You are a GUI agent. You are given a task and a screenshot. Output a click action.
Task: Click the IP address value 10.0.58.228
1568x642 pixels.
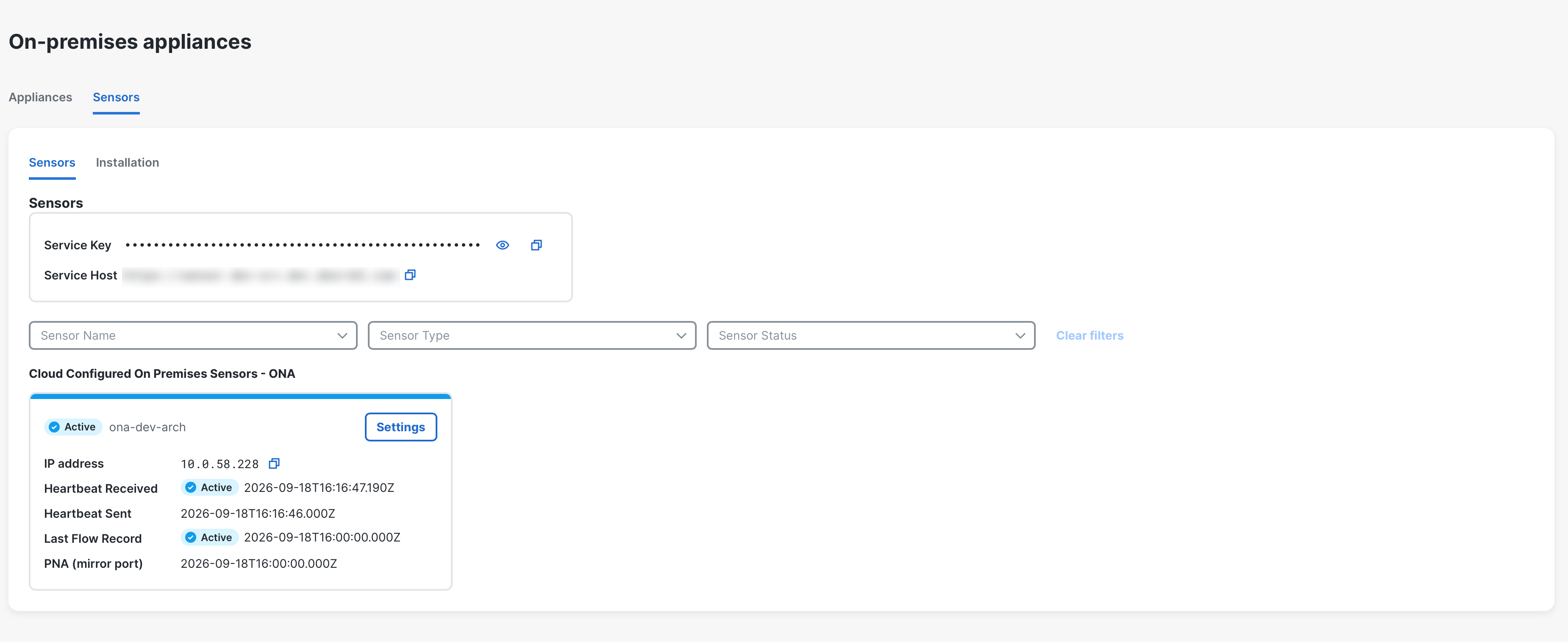220,464
